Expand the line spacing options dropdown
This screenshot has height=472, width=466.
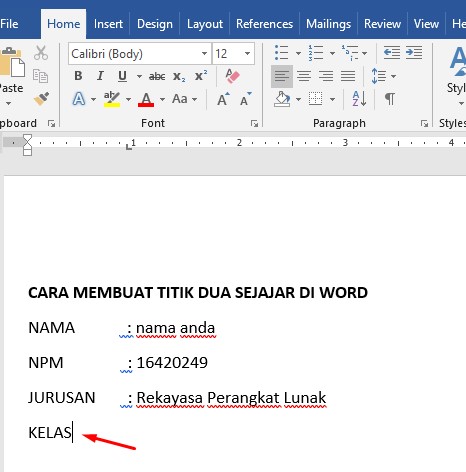(394, 76)
